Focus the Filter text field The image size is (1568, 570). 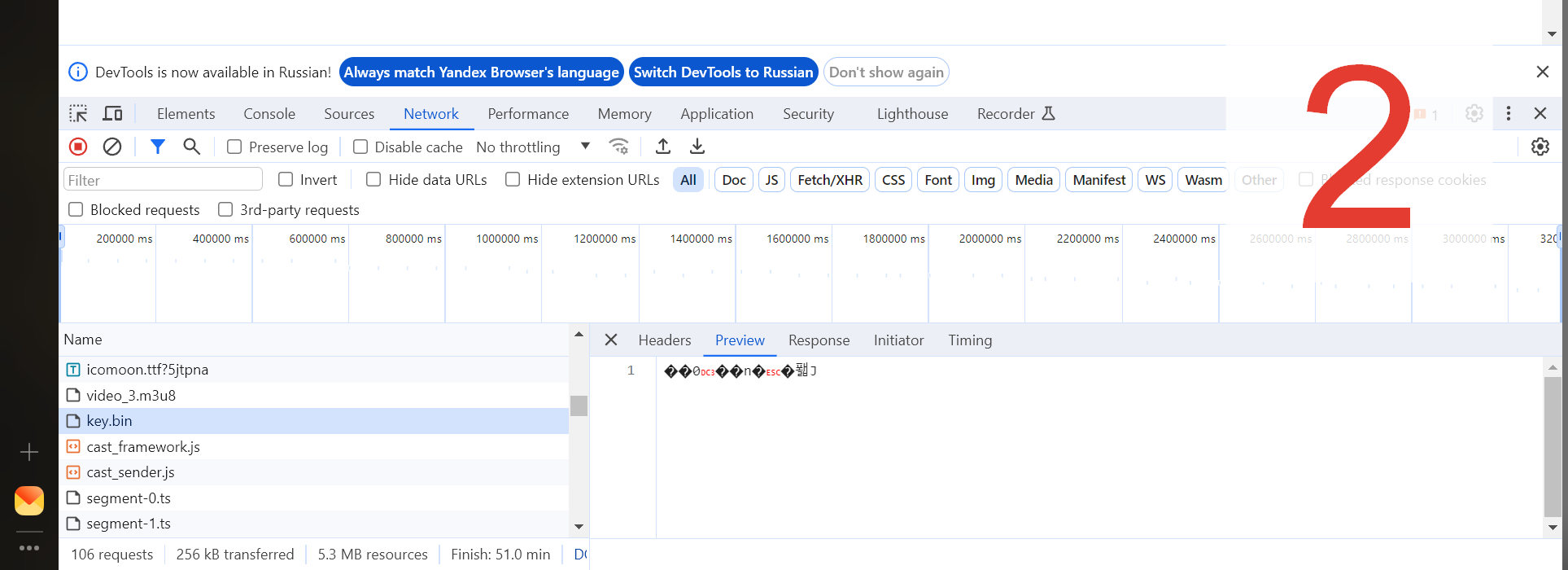(x=163, y=180)
